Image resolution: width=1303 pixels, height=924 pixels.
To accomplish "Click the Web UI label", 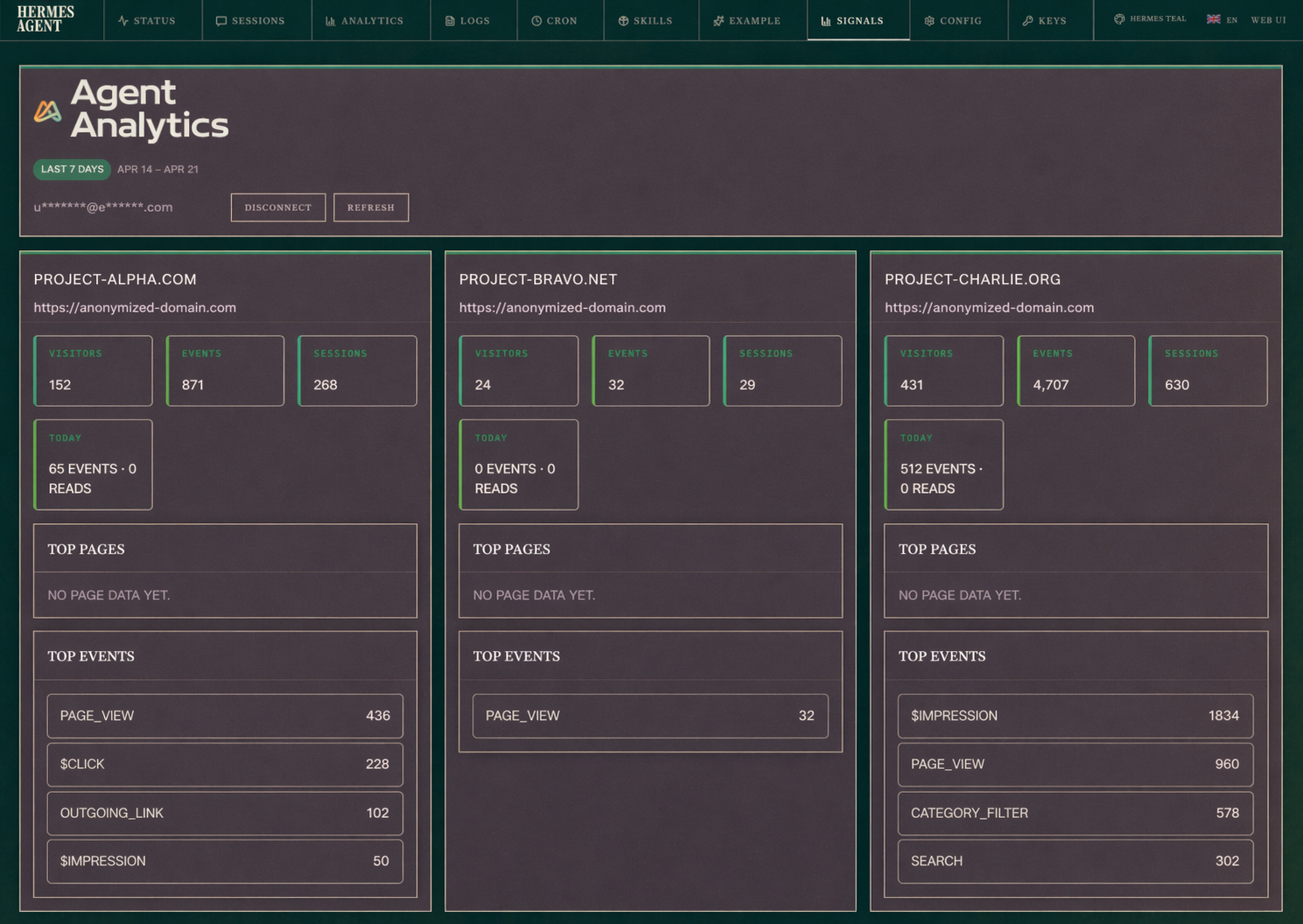I will pyautogui.click(x=1268, y=19).
